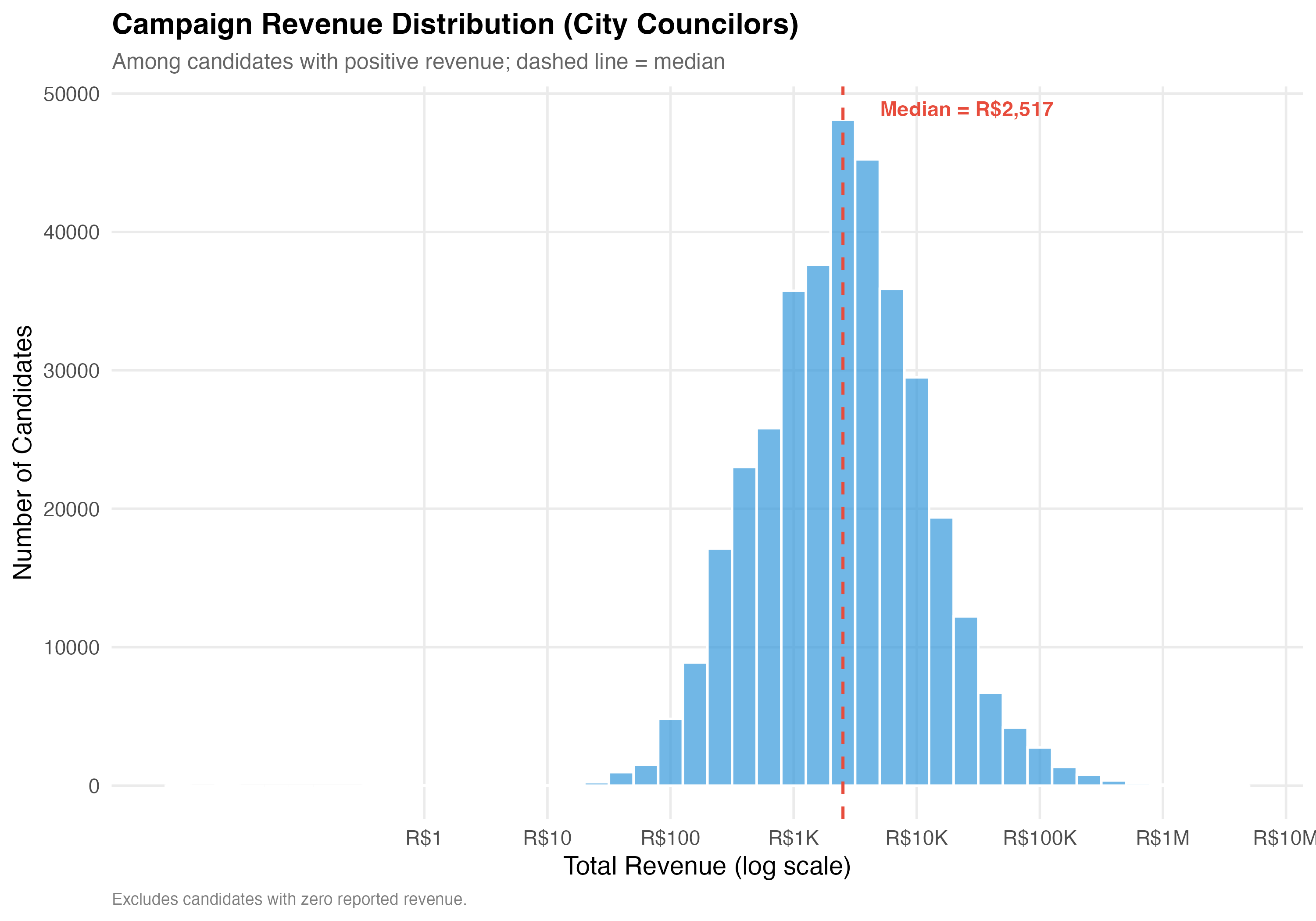Click the red Median = R$2,517 label

966,110
